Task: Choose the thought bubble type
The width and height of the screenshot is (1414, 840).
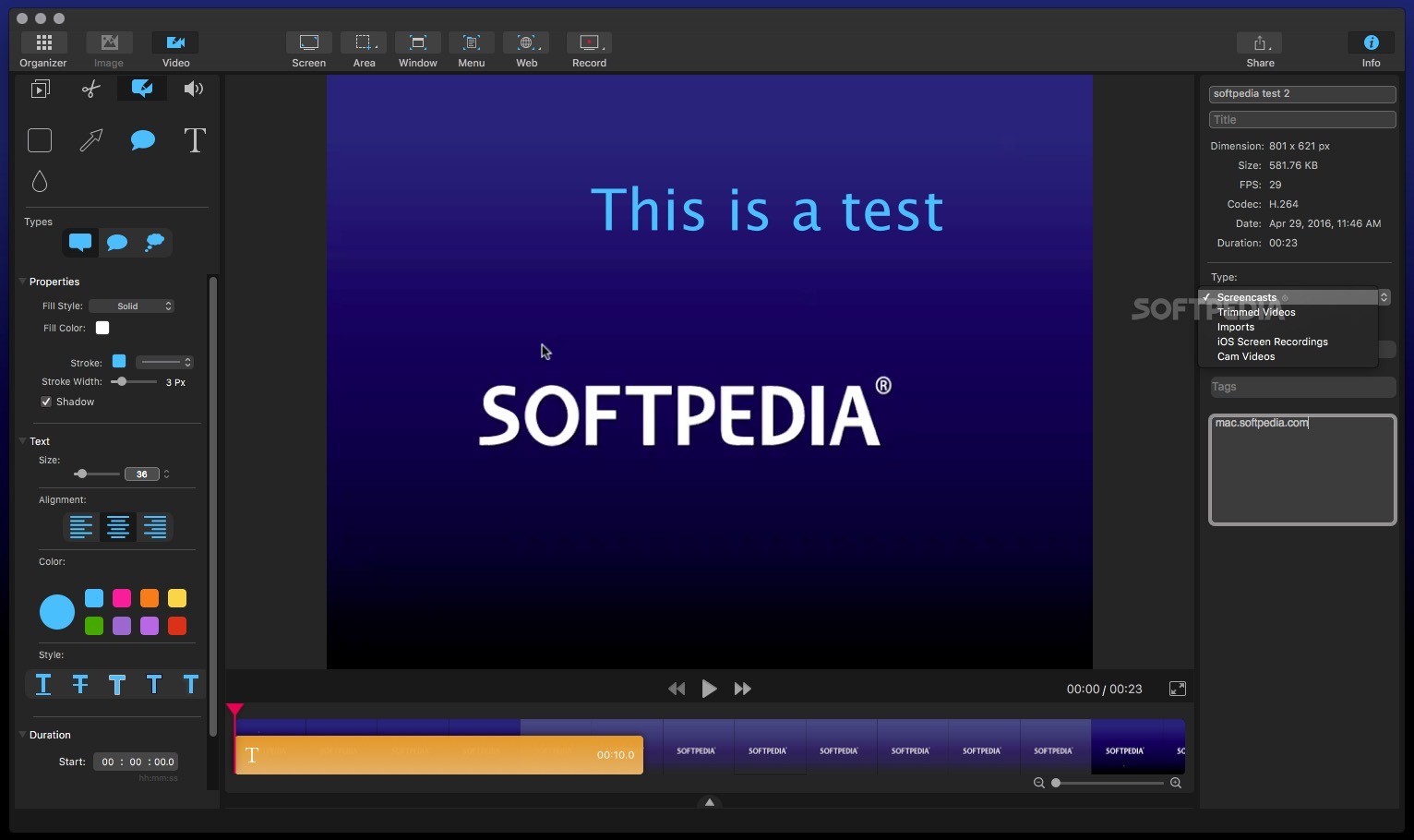Action: coord(154,243)
